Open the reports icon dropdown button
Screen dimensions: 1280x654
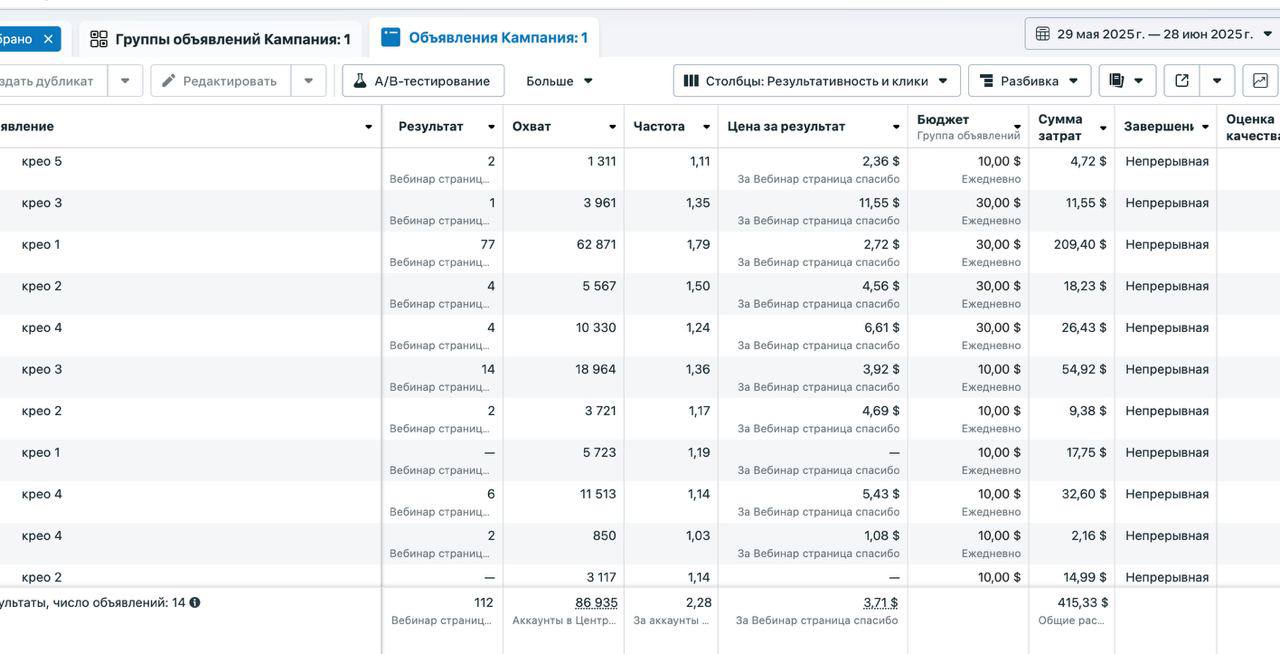(x=1127, y=81)
